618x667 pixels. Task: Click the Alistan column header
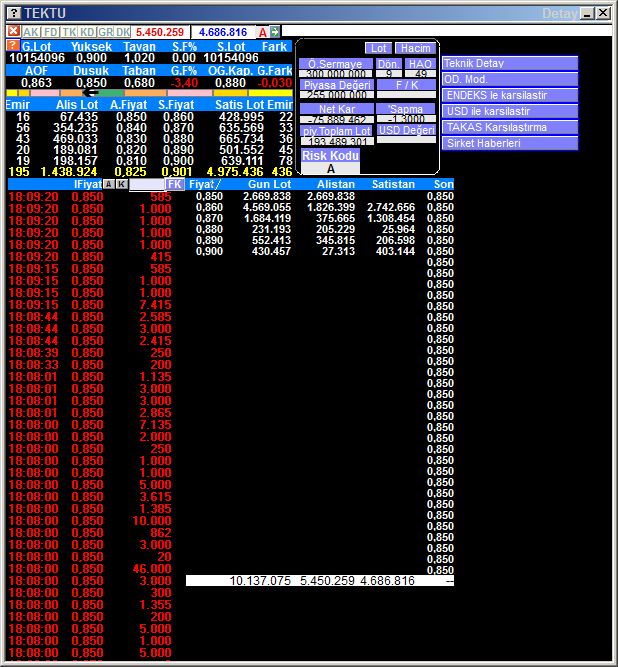[x=336, y=184]
